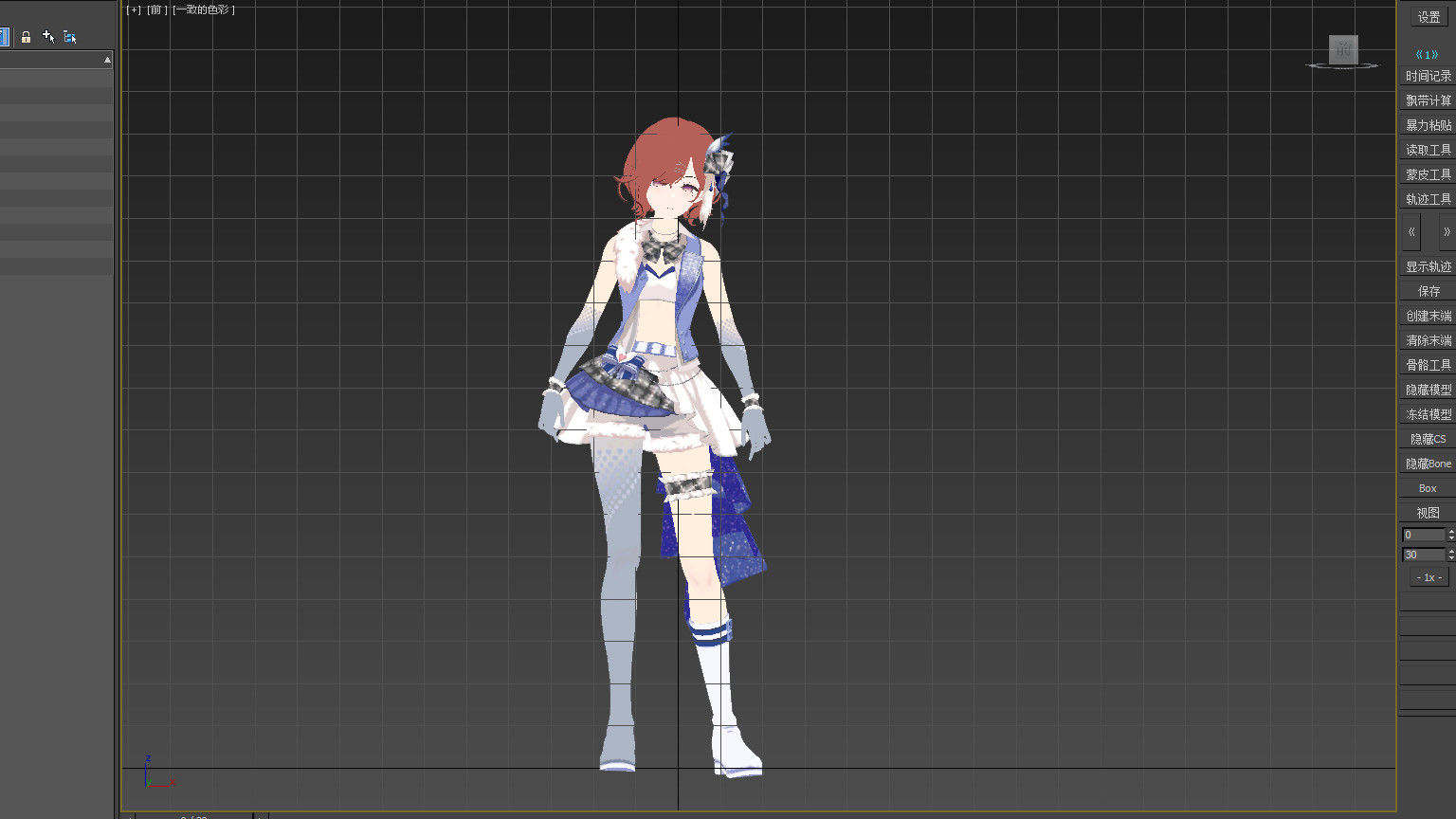The width and height of the screenshot is (1456, 819).
Task: Click the stepper arrows beside the 30 field
Action: pyautogui.click(x=1450, y=555)
